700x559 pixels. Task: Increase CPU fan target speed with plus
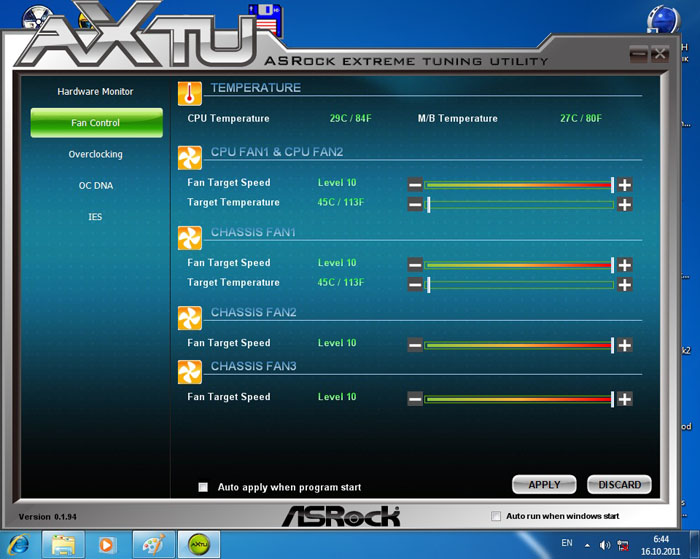[625, 184]
